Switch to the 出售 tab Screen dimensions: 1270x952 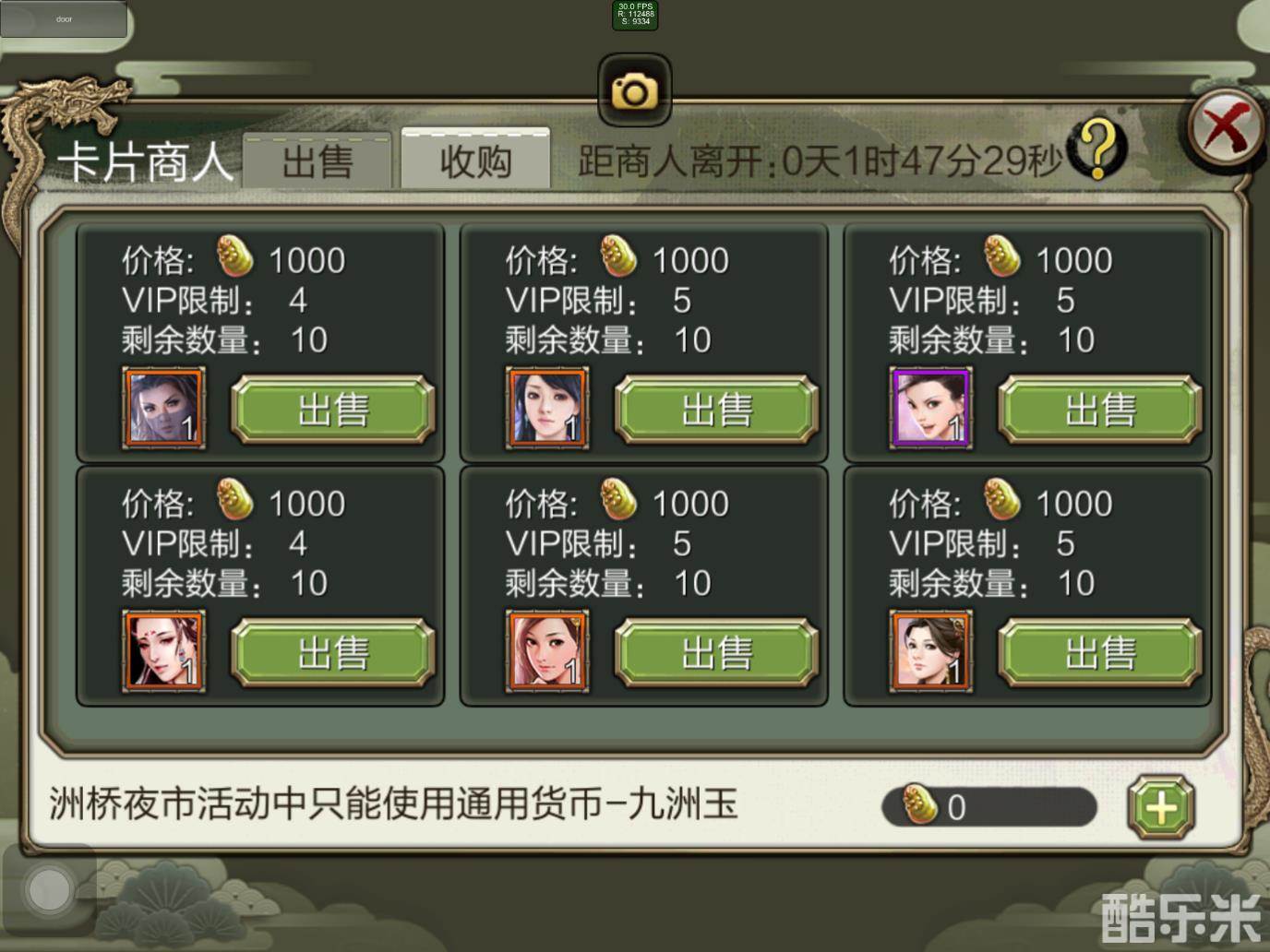pyautogui.click(x=317, y=161)
